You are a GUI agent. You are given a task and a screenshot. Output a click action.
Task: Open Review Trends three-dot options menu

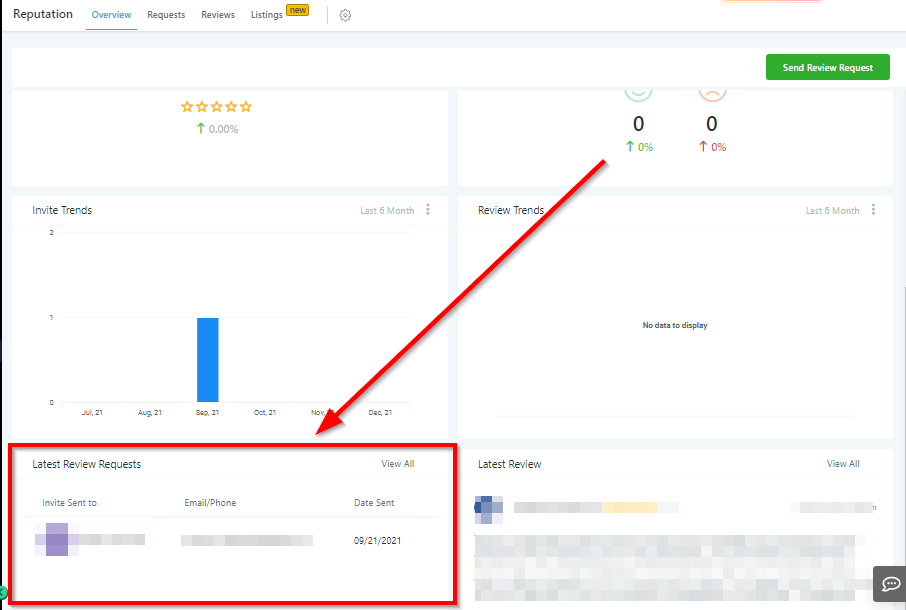click(x=873, y=210)
